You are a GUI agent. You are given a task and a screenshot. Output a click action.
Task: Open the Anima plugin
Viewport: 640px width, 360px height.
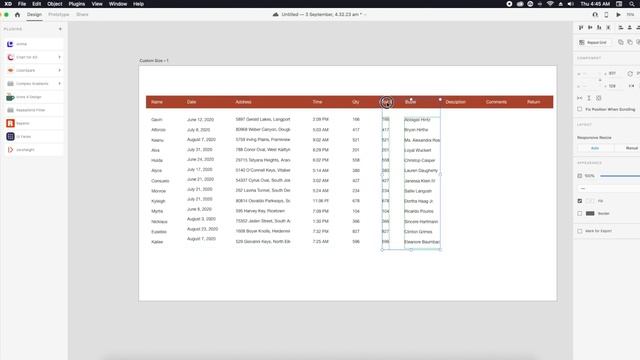34,44
